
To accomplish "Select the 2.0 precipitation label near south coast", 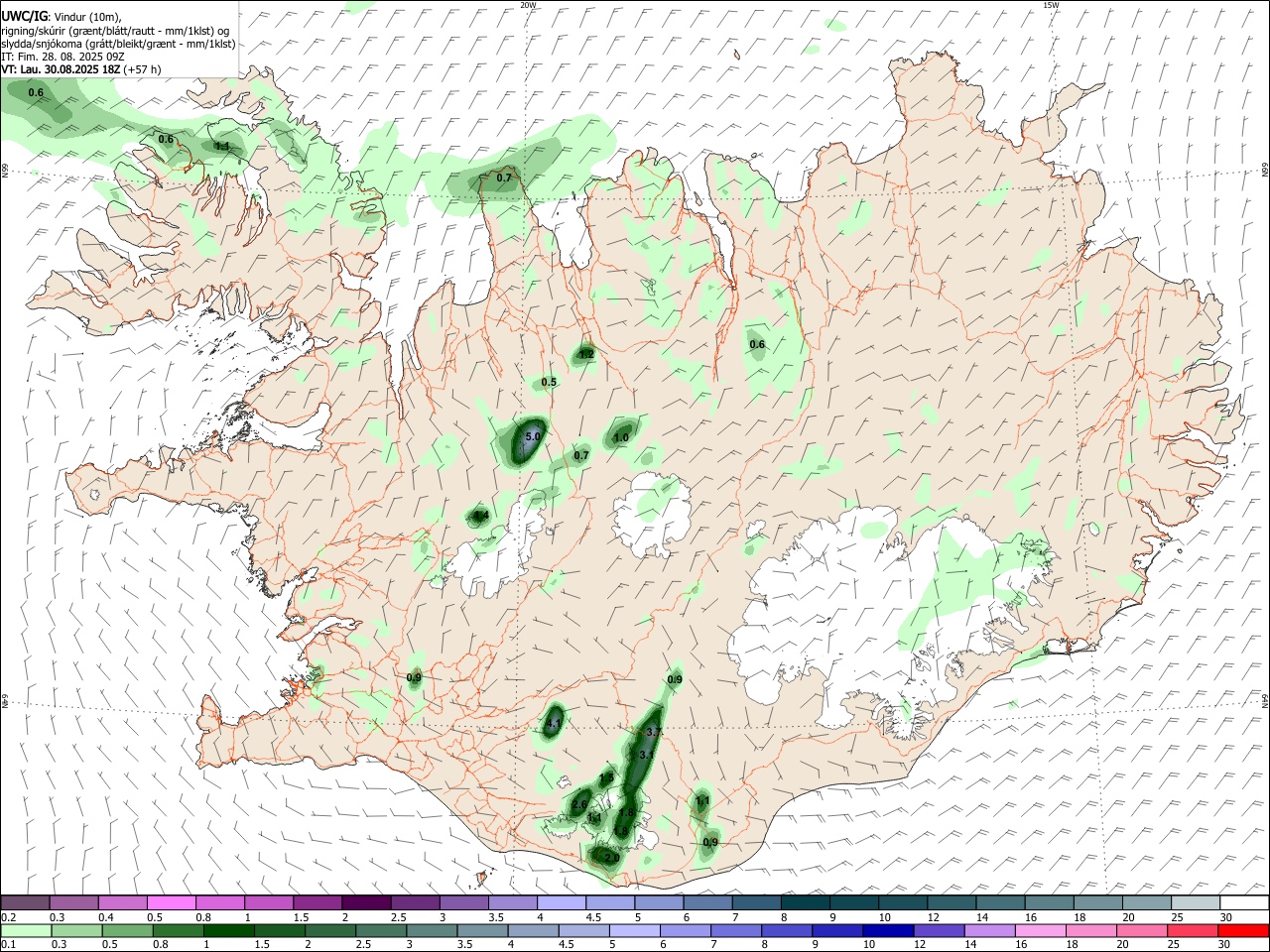I will [x=611, y=857].
